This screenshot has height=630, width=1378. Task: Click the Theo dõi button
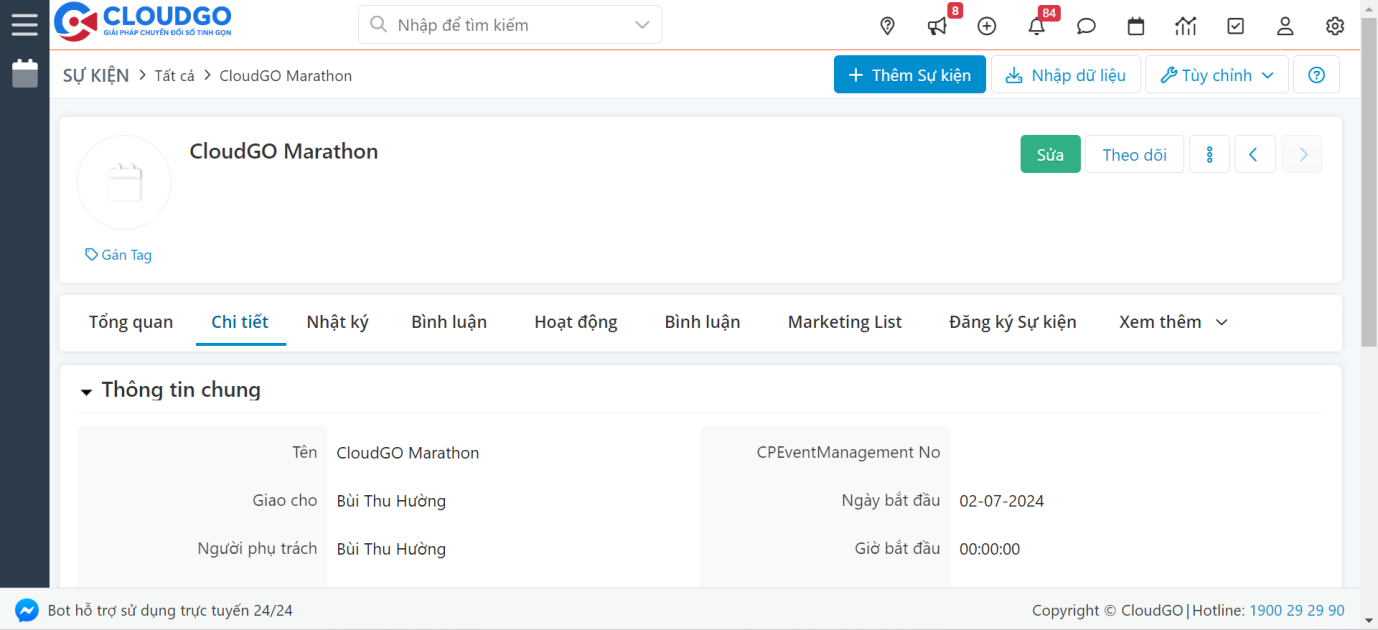point(1134,154)
